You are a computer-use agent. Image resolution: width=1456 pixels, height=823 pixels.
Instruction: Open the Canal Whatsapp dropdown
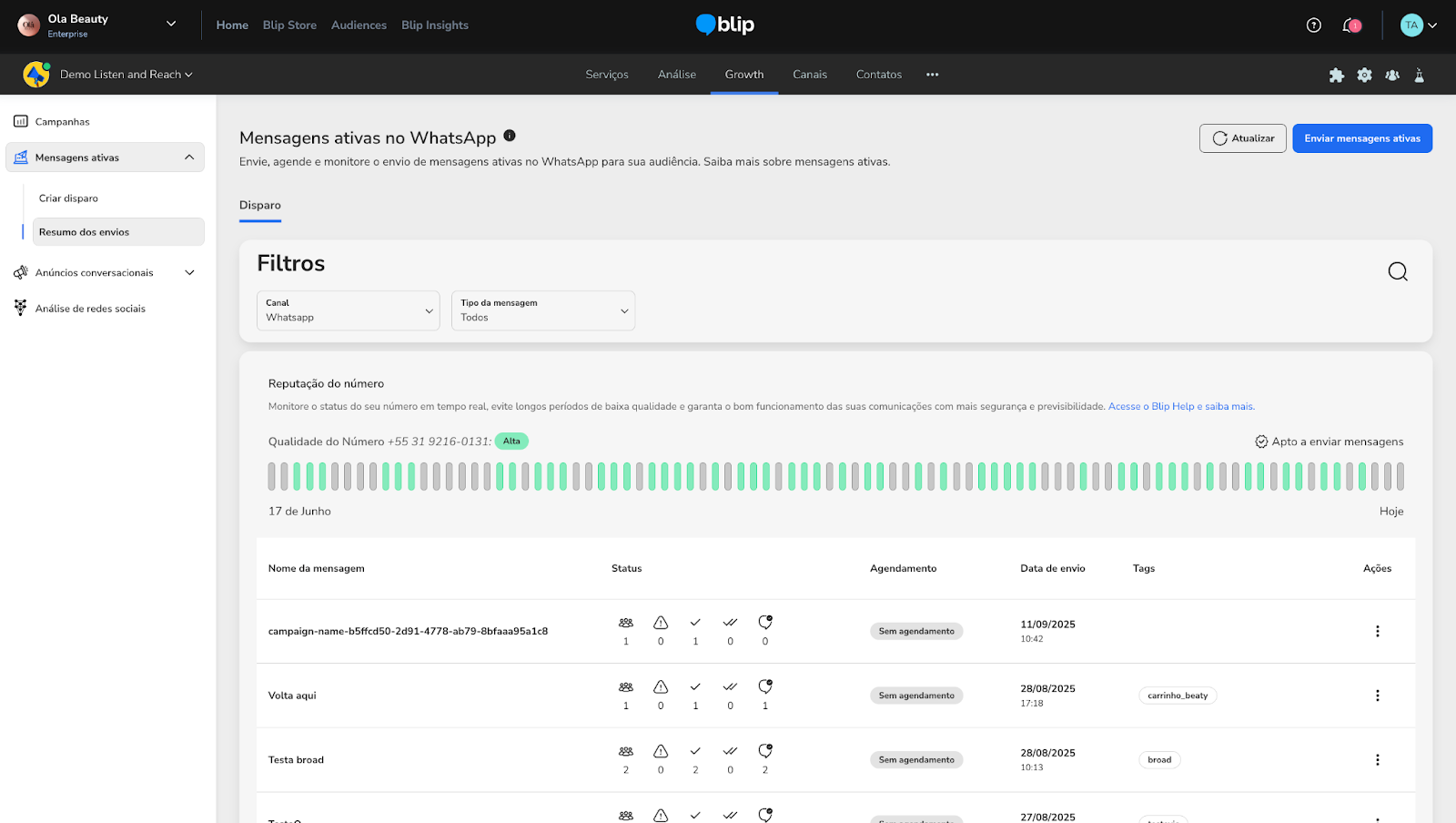coord(348,310)
